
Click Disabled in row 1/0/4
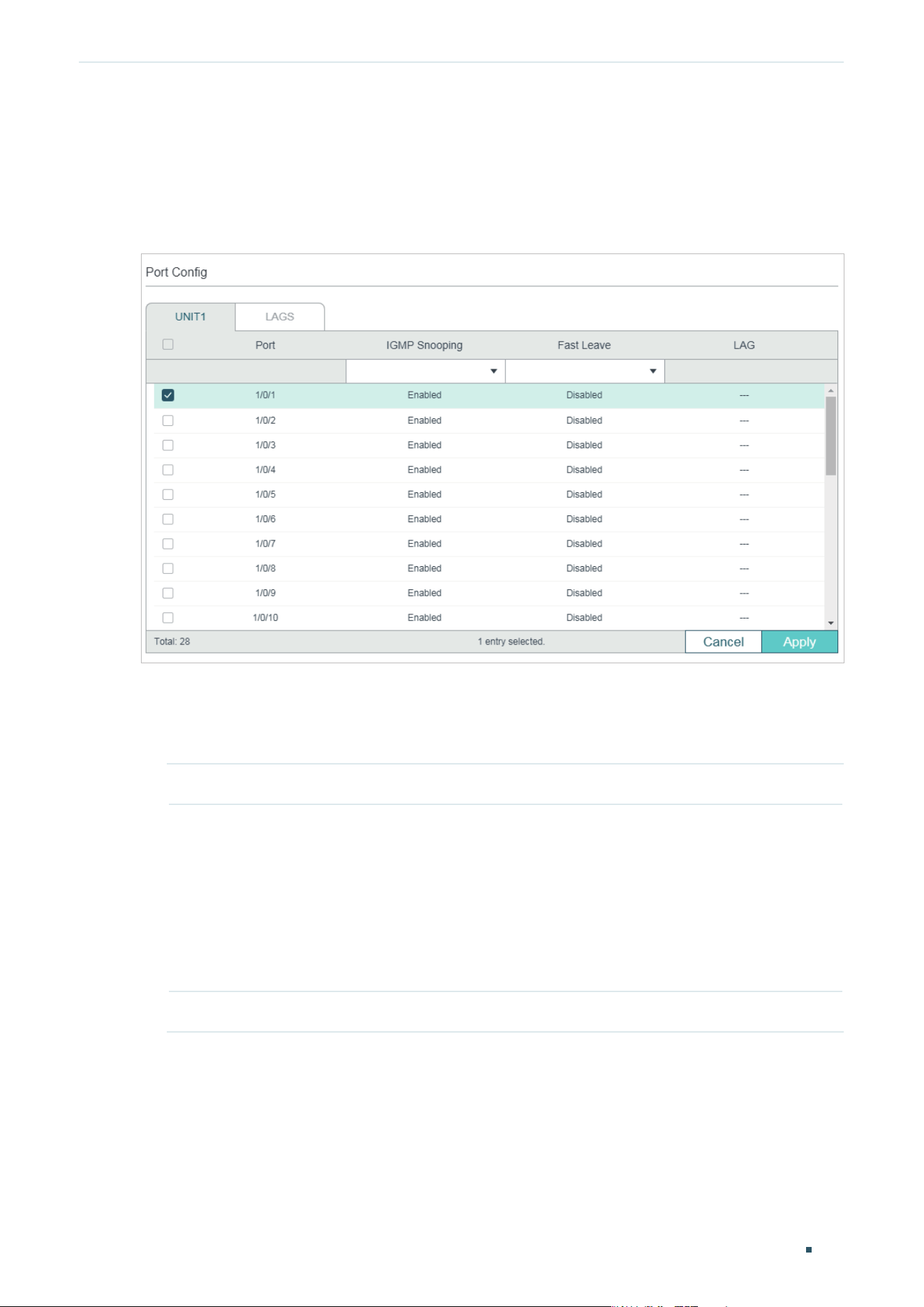584,470
